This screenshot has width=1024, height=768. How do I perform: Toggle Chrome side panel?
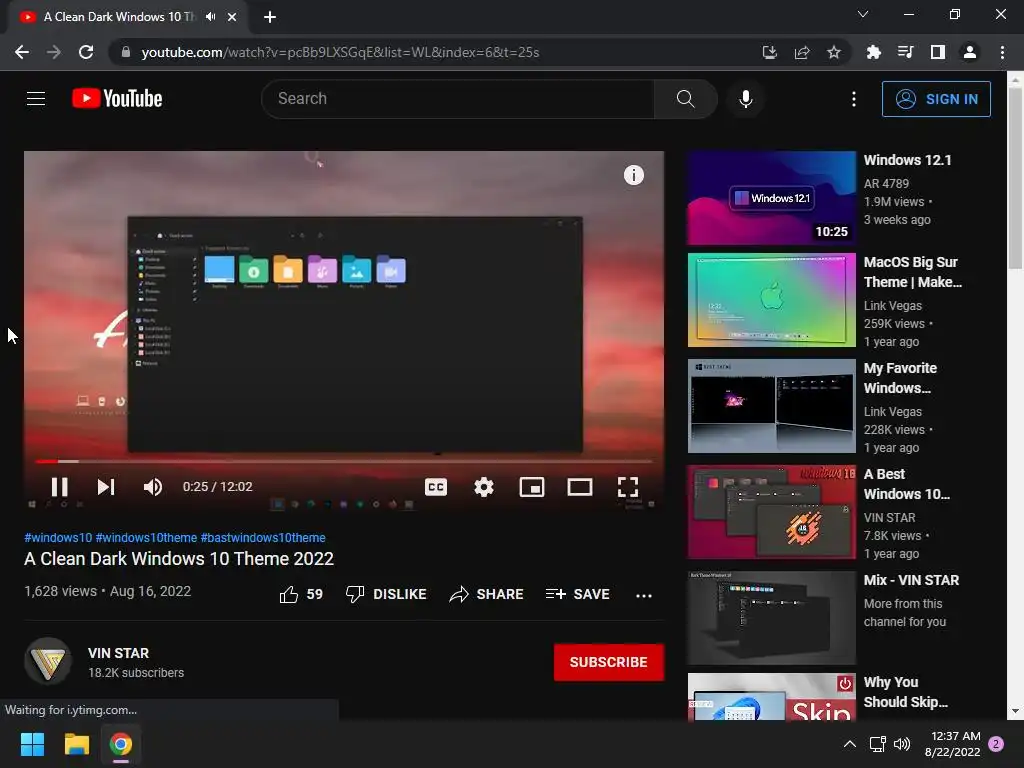[937, 52]
